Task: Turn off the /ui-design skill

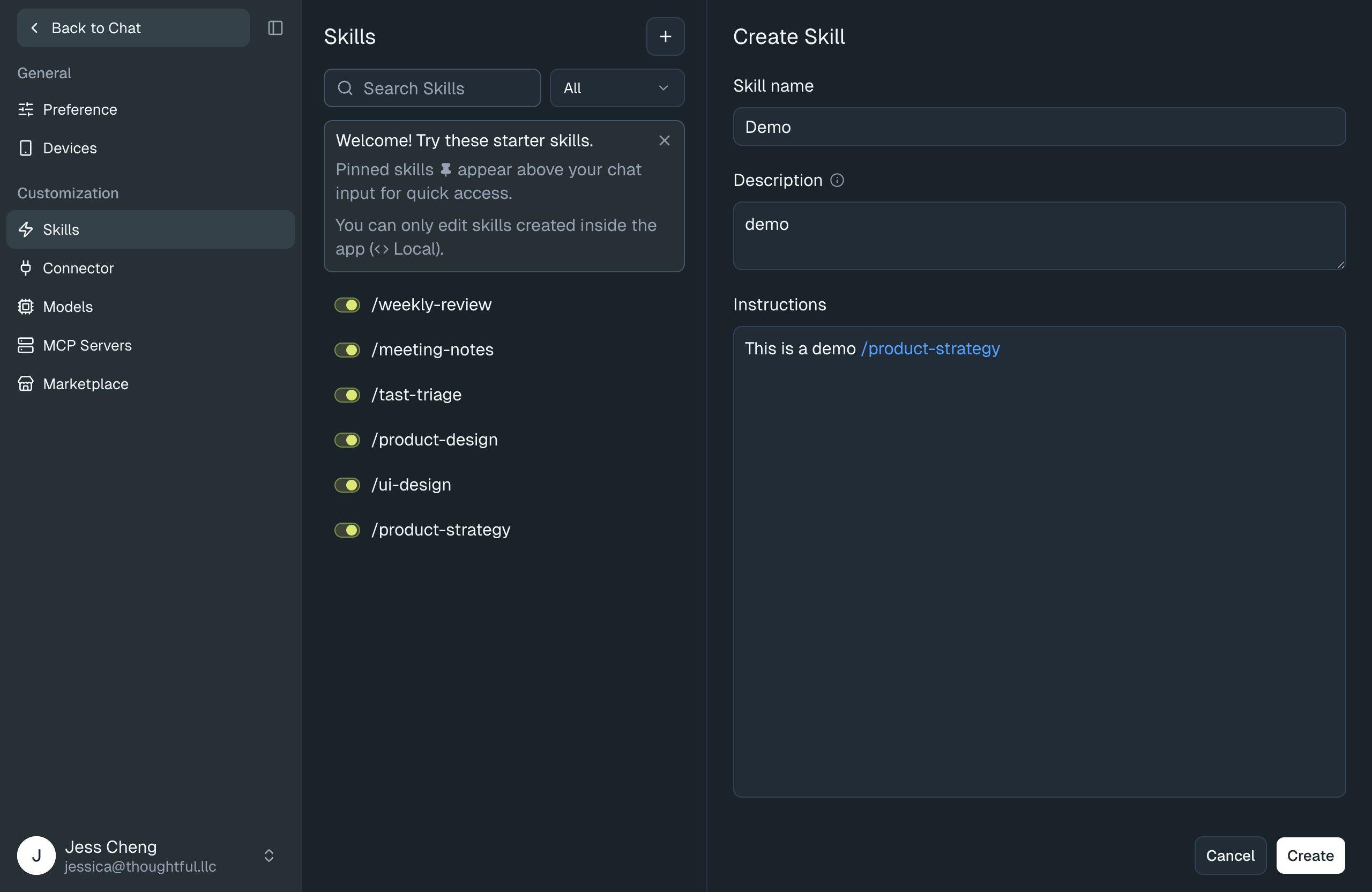Action: (x=347, y=485)
